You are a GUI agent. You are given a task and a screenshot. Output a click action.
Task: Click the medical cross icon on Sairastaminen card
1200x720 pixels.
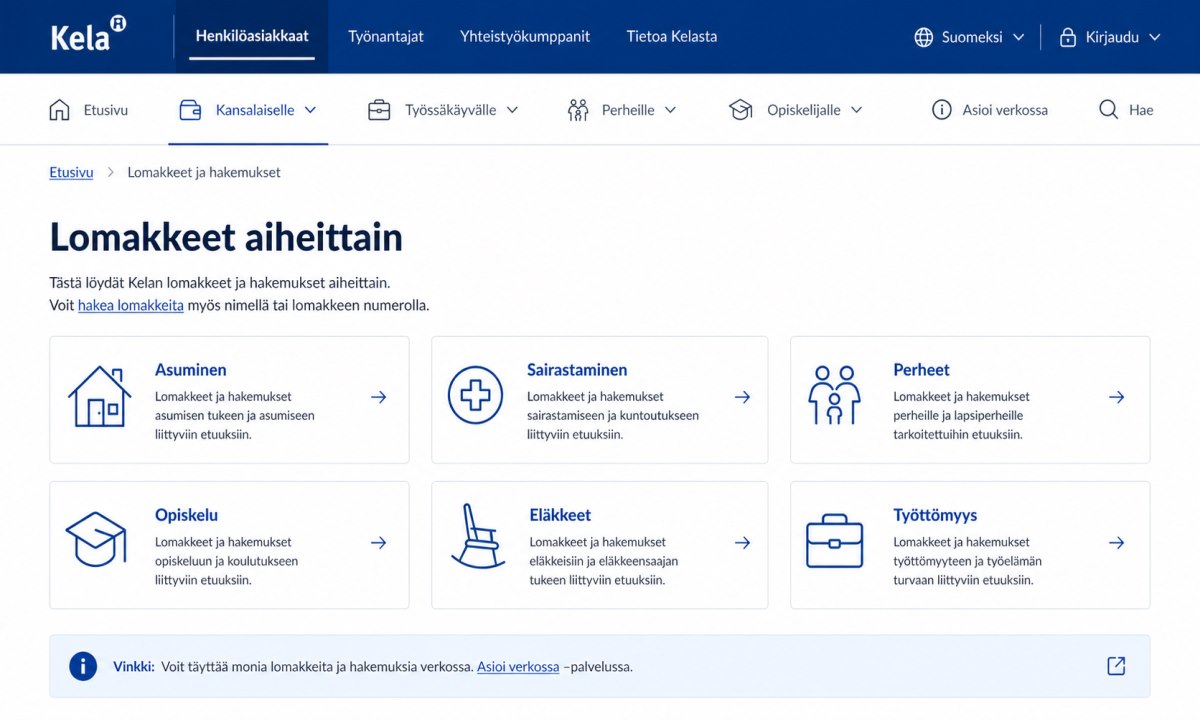tap(475, 396)
